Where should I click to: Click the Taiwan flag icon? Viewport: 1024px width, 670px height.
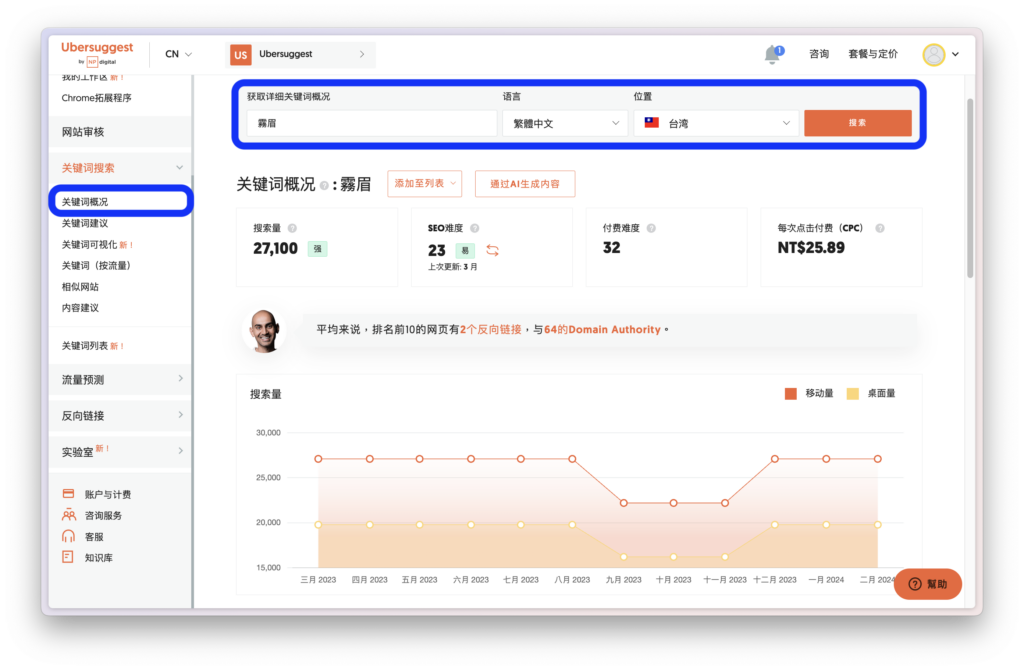pos(652,122)
